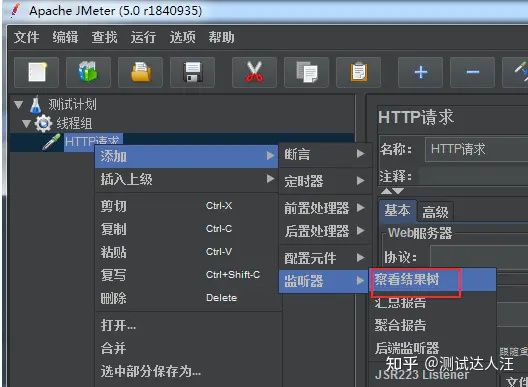
Task: Click the Paste clipboard icon
Action: point(359,72)
